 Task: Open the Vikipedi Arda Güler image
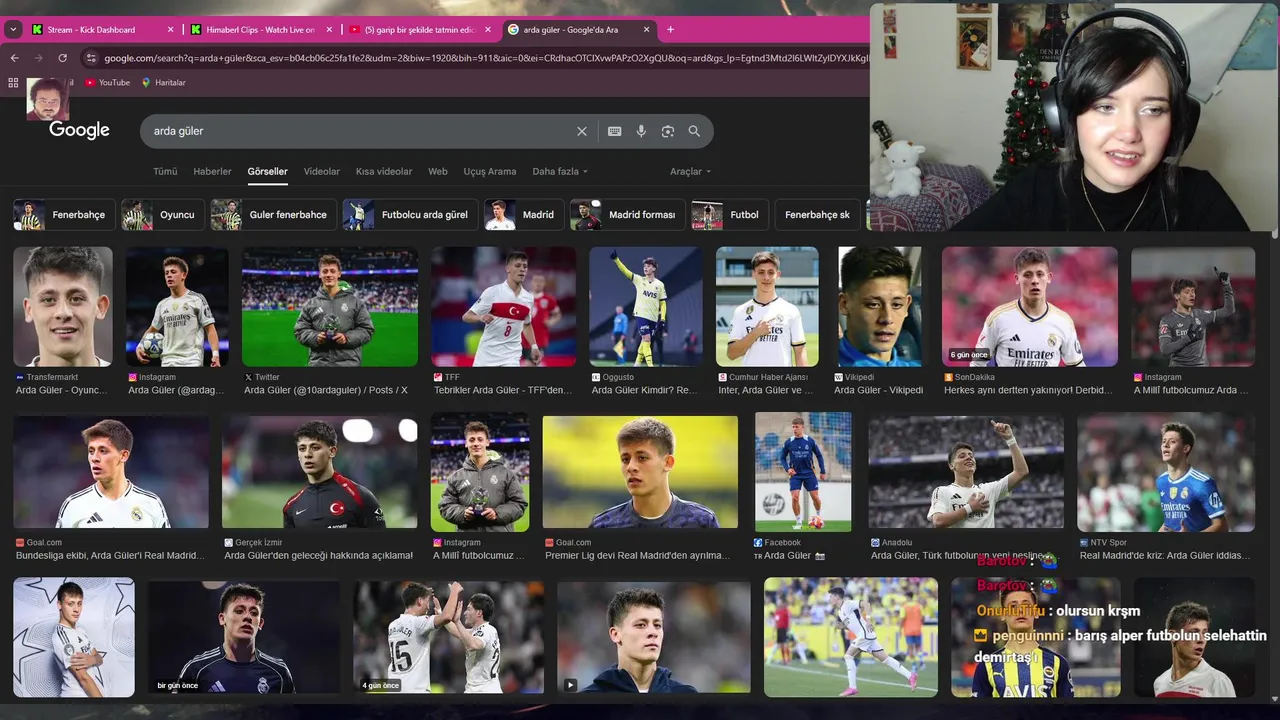click(x=880, y=306)
